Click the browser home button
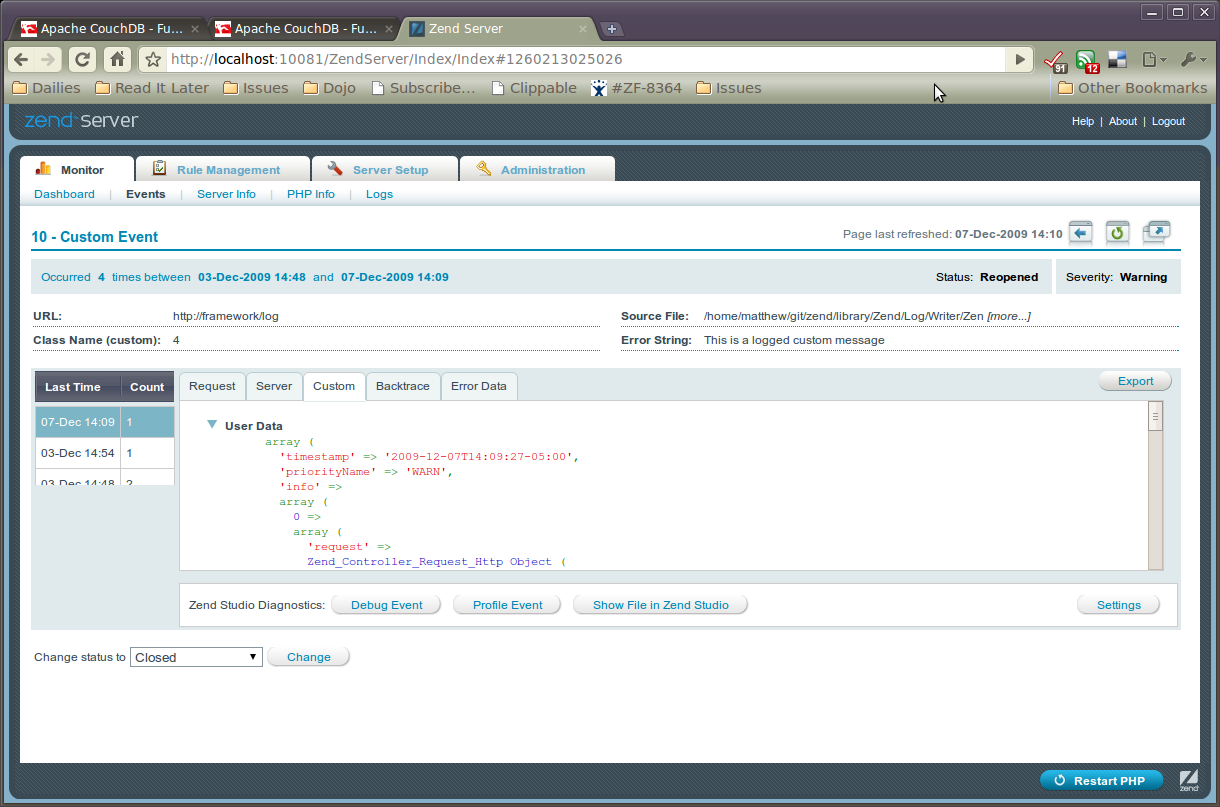Screen dimensions: 1220x807 [x=117, y=59]
